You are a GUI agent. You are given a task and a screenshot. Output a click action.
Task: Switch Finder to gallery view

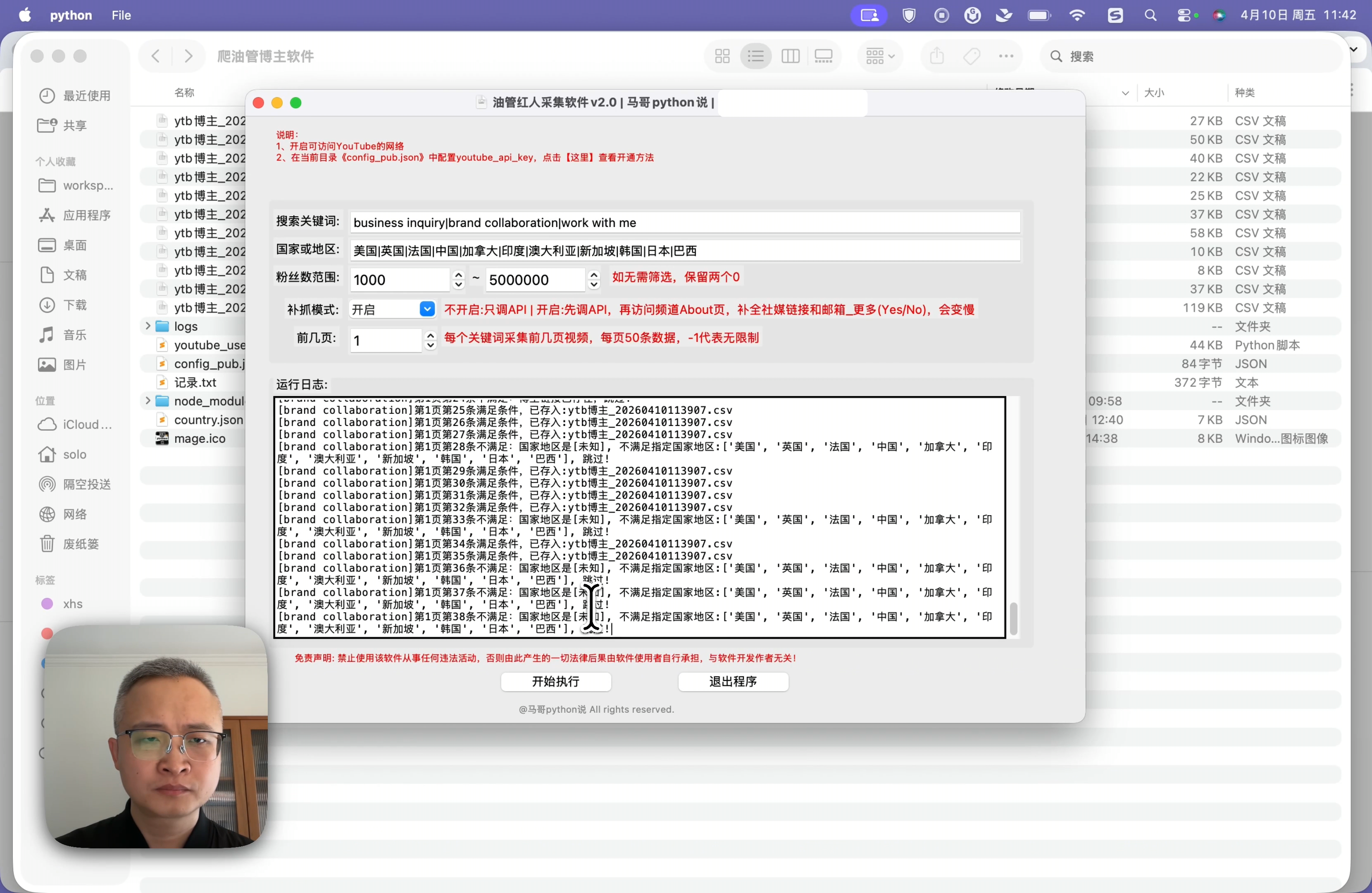coord(824,57)
